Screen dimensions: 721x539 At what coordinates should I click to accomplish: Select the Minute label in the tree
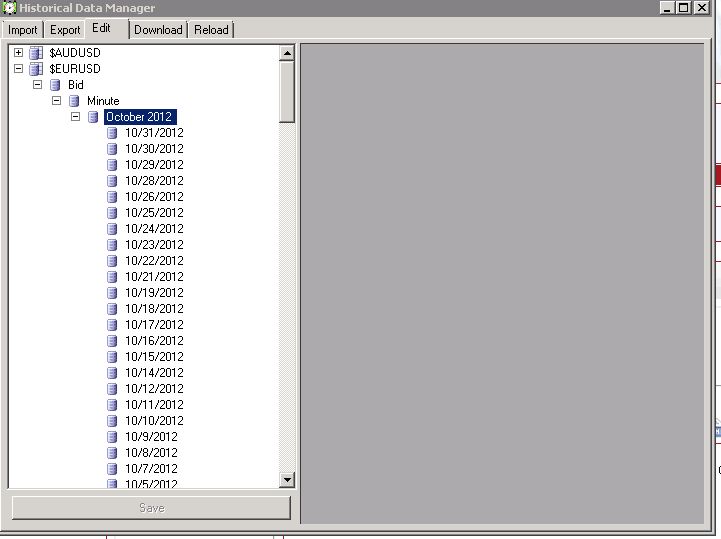103,101
